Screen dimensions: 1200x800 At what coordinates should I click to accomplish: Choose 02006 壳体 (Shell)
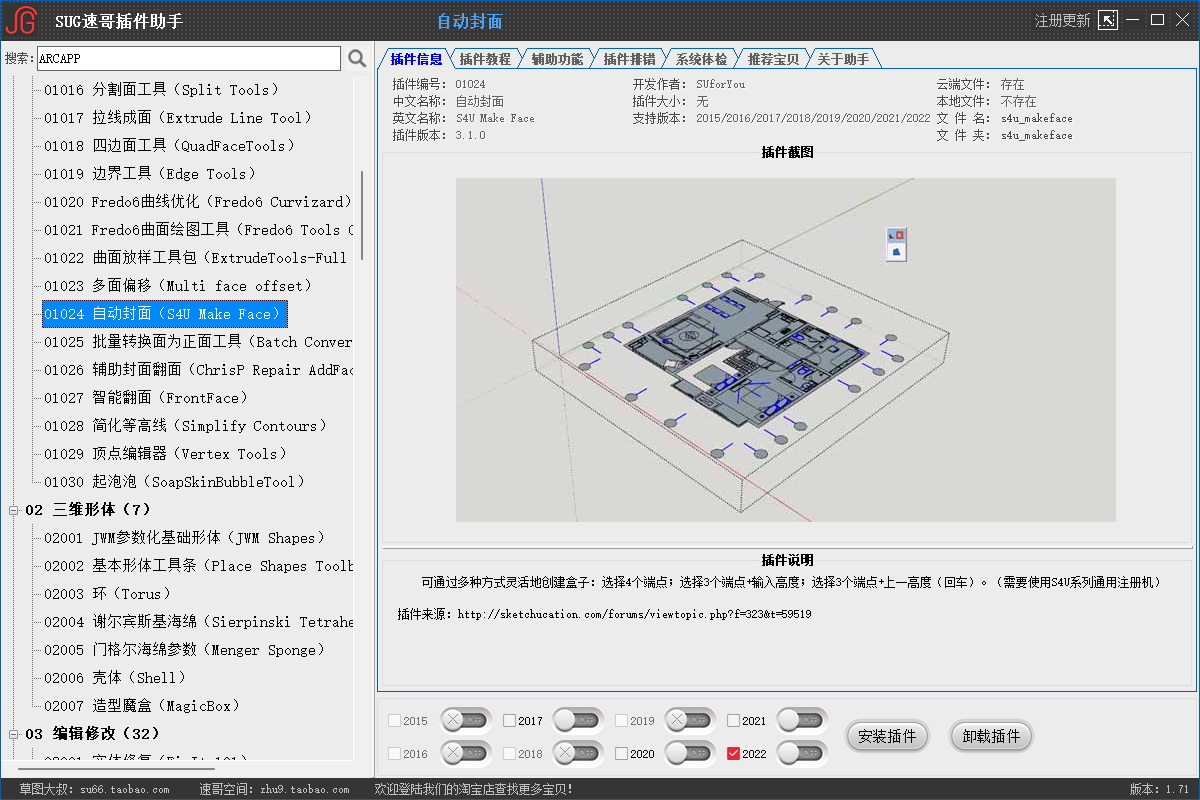115,678
